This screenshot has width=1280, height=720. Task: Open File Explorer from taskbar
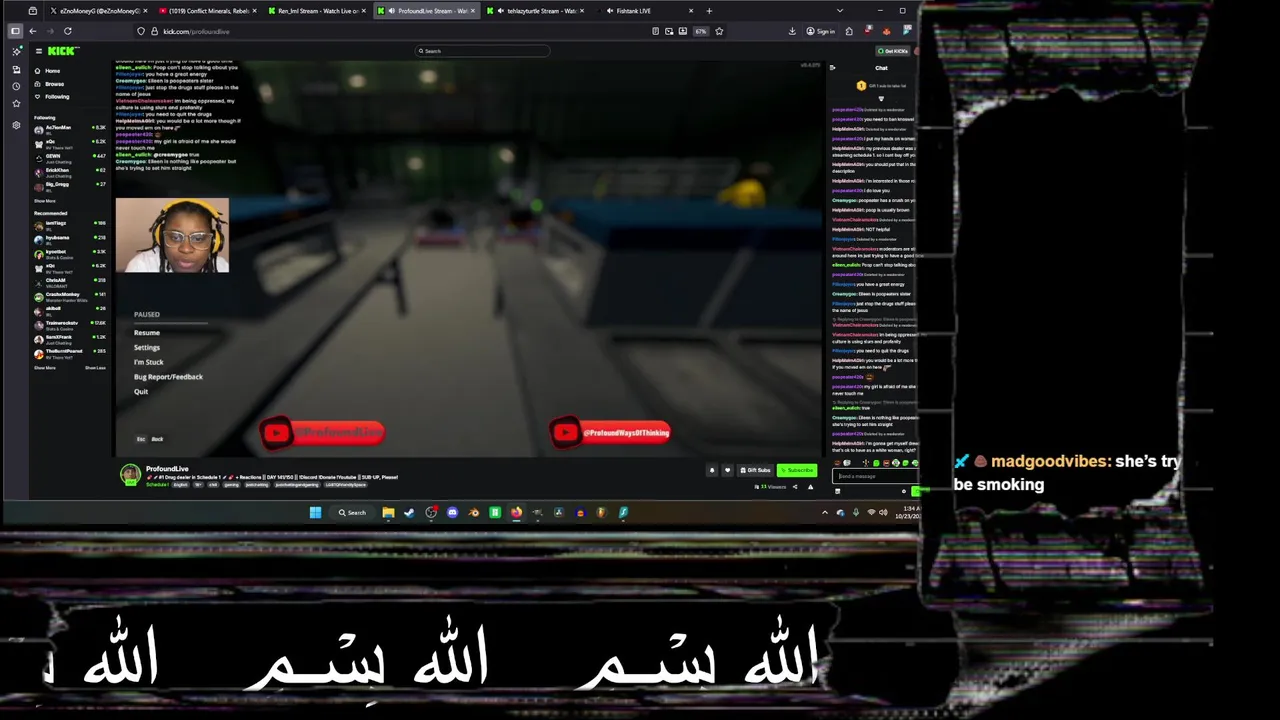tap(388, 512)
